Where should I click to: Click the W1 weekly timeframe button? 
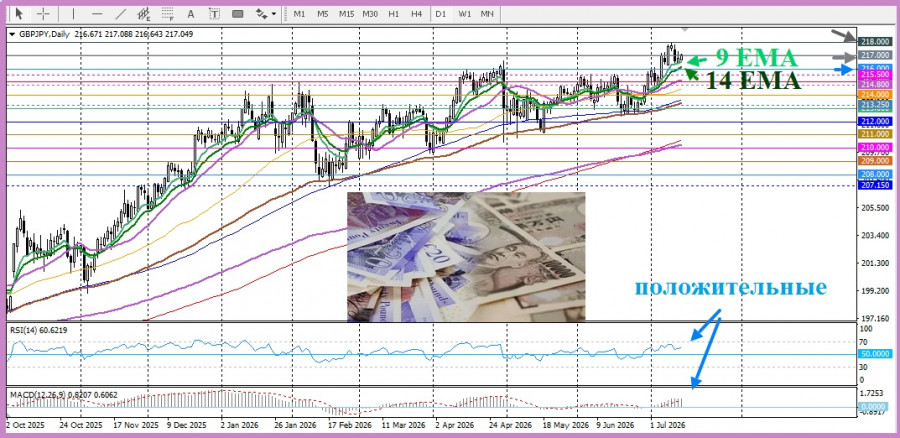coord(464,13)
